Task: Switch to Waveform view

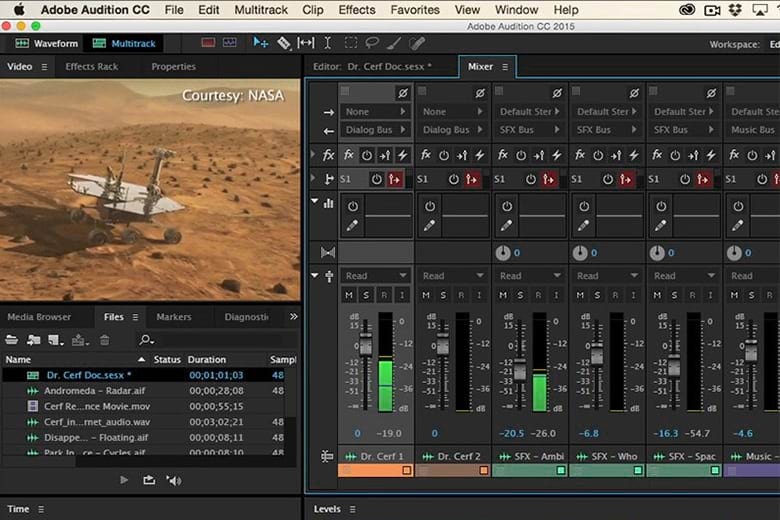Action: 46,44
